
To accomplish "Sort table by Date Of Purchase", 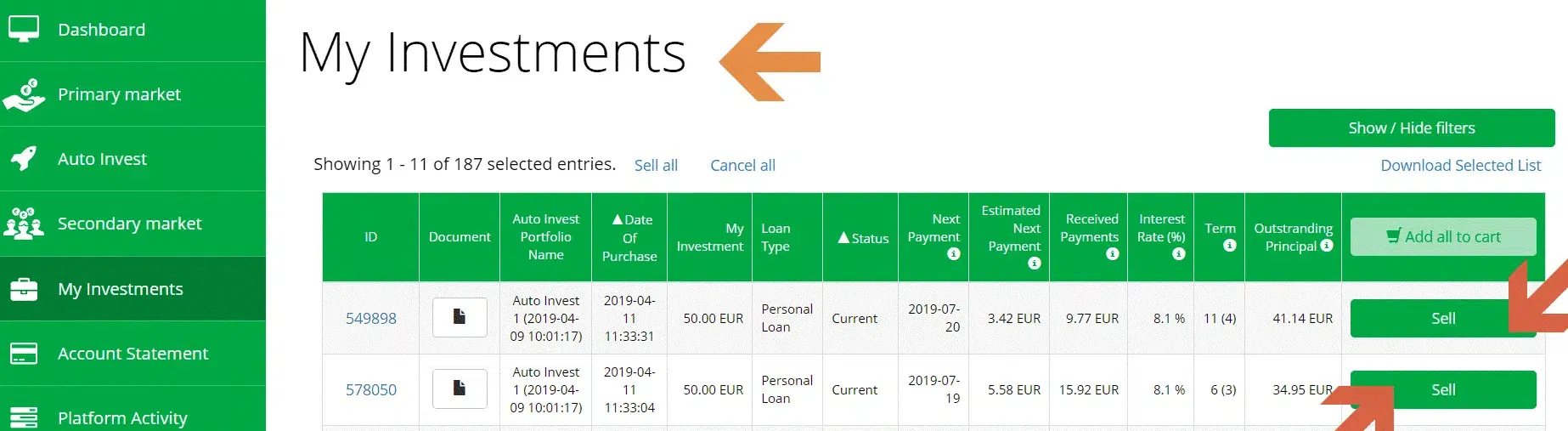I will pyautogui.click(x=629, y=237).
